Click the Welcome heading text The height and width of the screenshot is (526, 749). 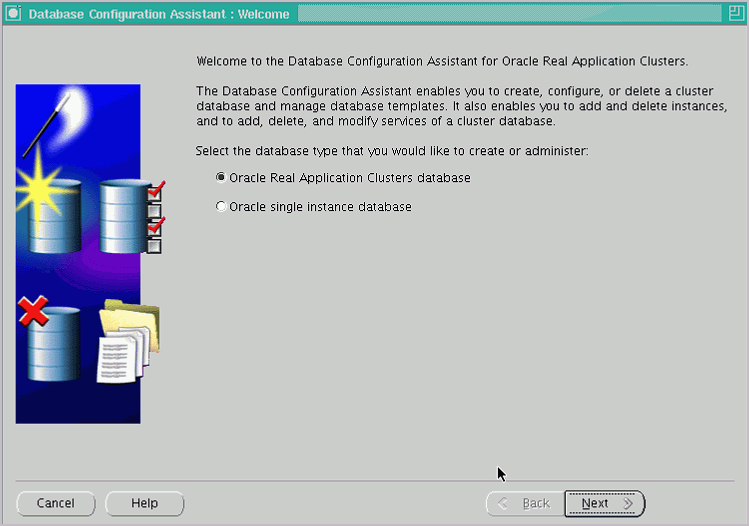tap(442, 61)
